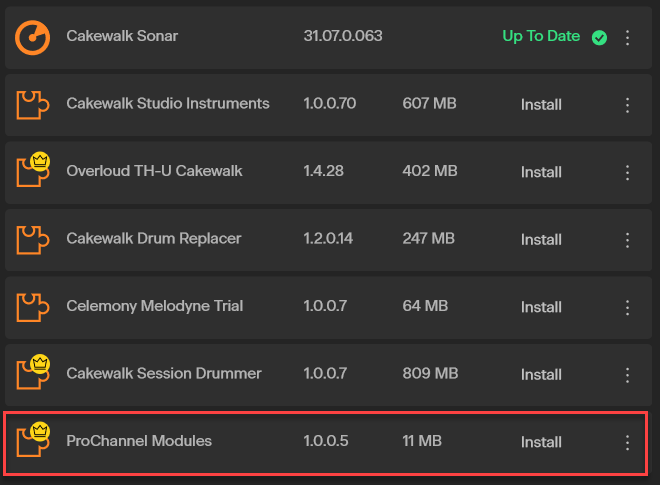The height and width of the screenshot is (485, 660).
Task: Install Cakewalk Drum Replacer
Action: tap(541, 240)
